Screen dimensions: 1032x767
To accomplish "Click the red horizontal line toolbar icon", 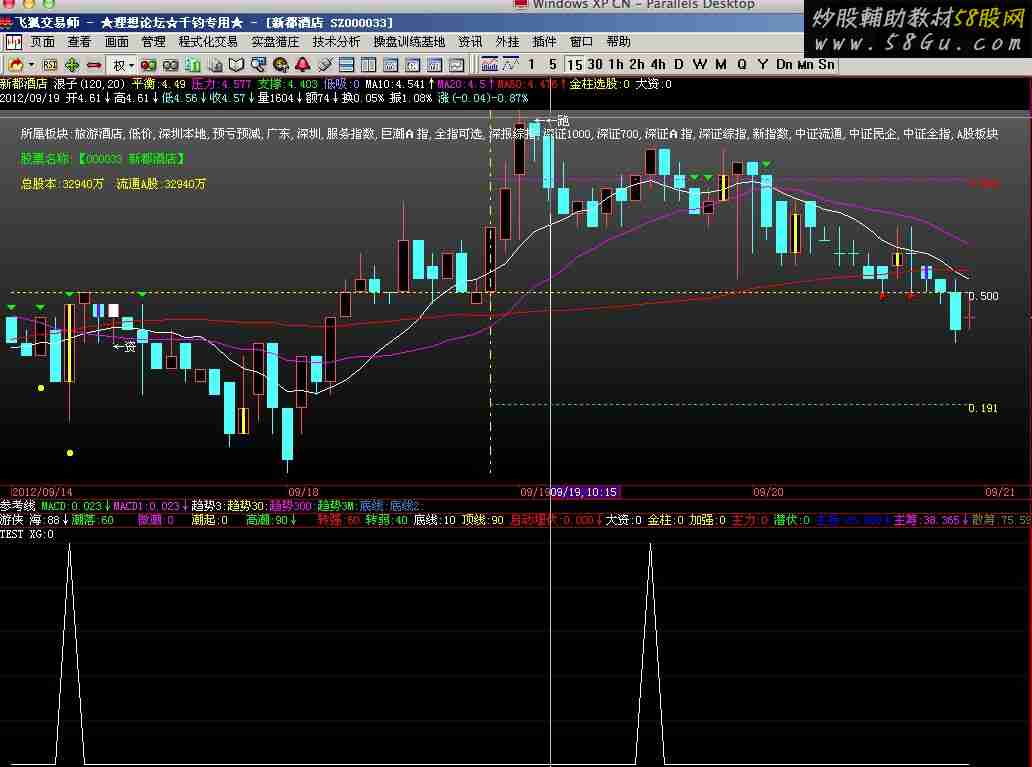I will pyautogui.click(x=94, y=65).
